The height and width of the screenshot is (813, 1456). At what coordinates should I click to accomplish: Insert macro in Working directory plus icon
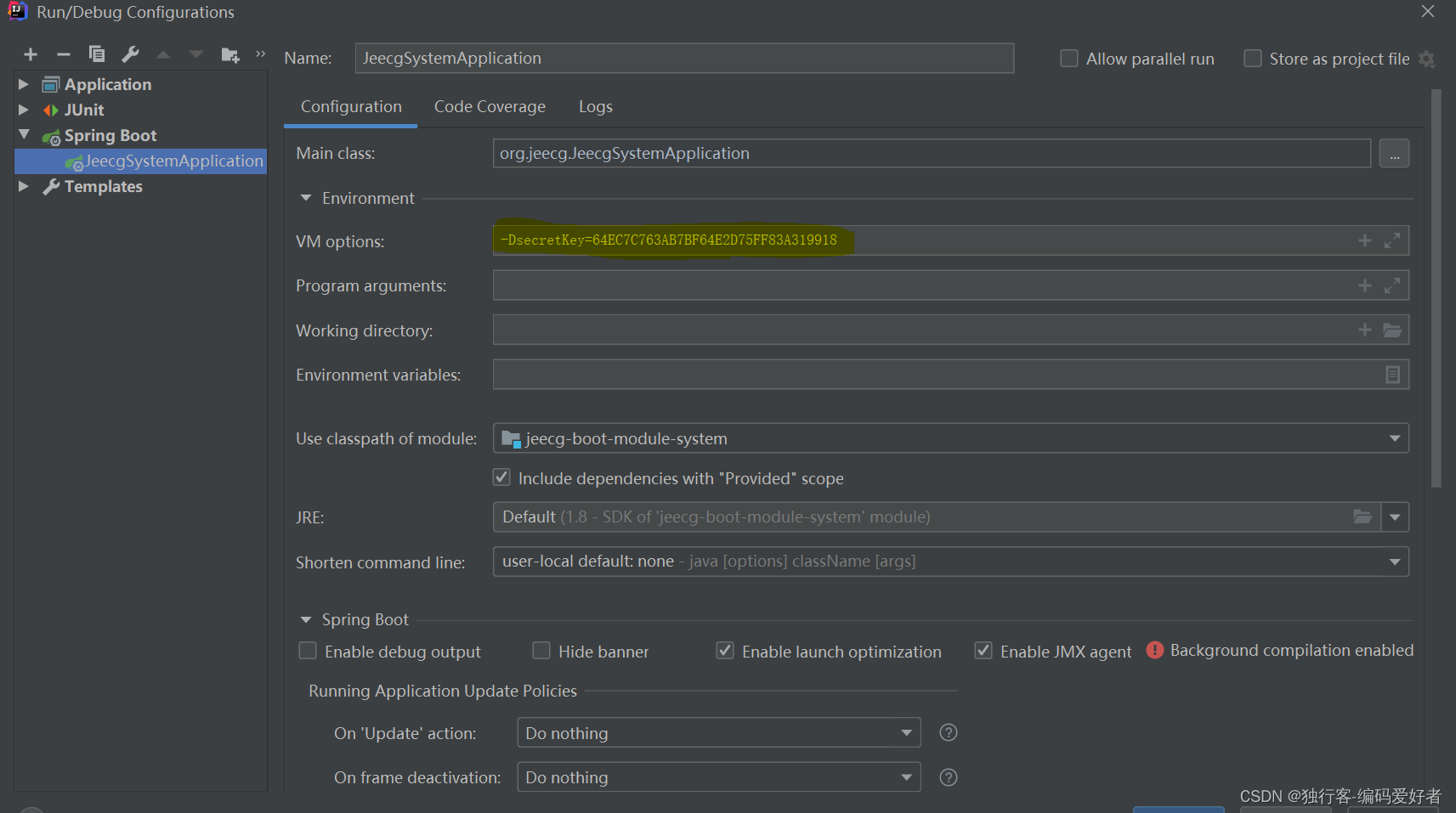1365,330
